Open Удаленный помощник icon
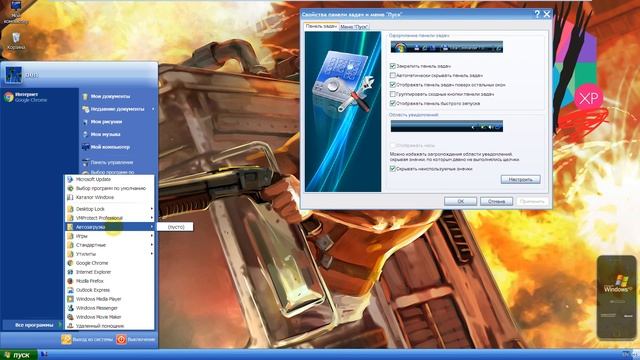Image resolution: width=640 pixels, height=360 pixels. [70, 326]
